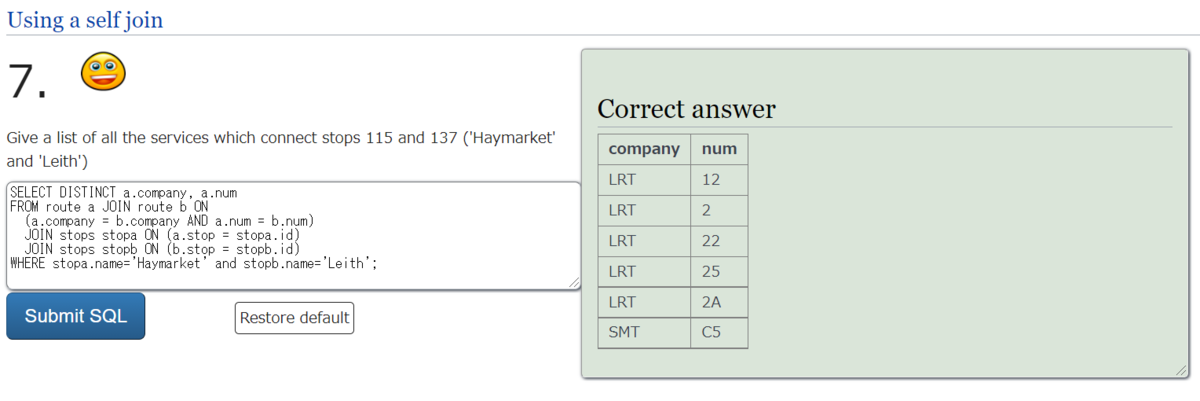Grab the SQL text area resize handle
The width and height of the screenshot is (1200, 401).
(574, 283)
